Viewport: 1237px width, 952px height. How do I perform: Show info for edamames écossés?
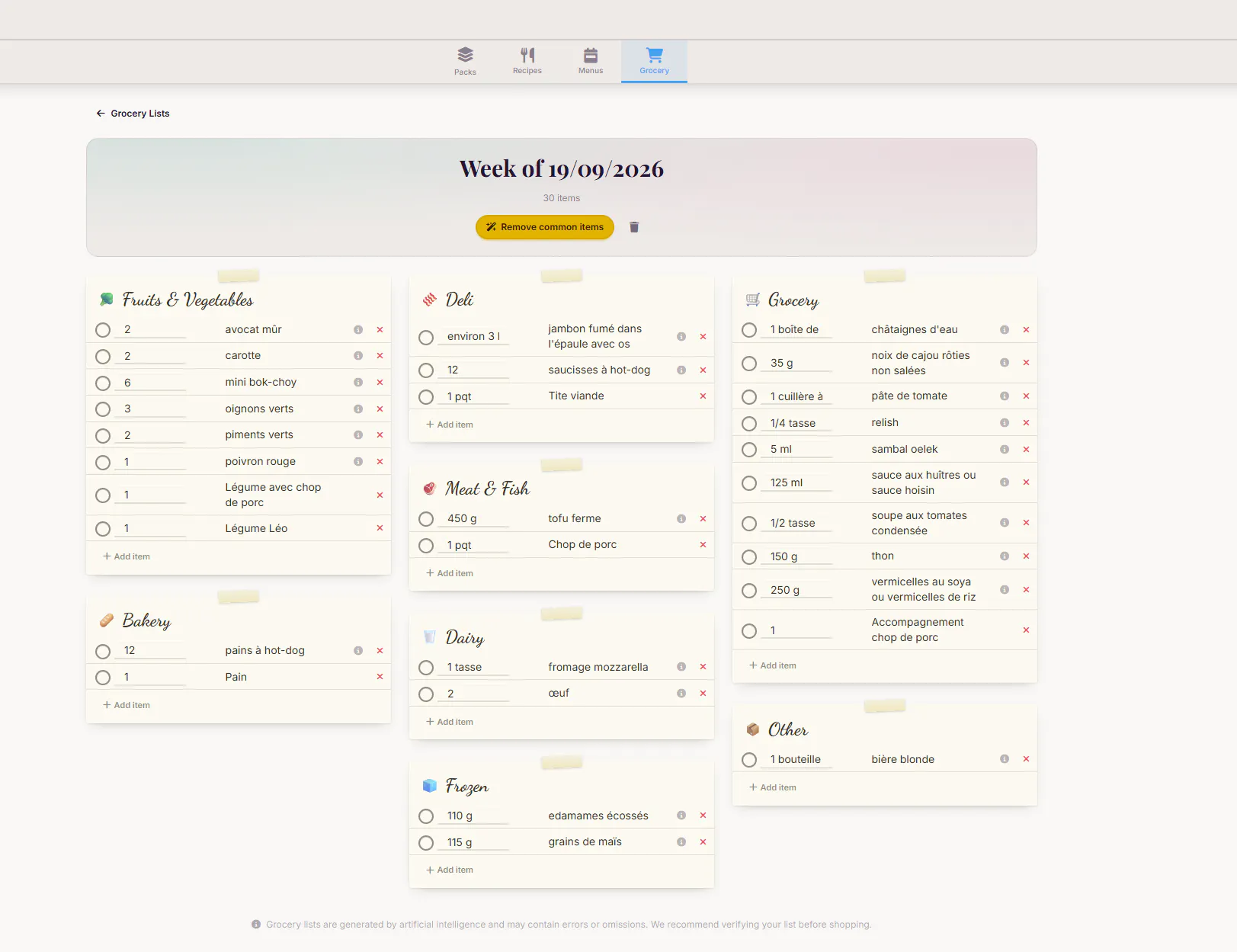click(x=681, y=816)
